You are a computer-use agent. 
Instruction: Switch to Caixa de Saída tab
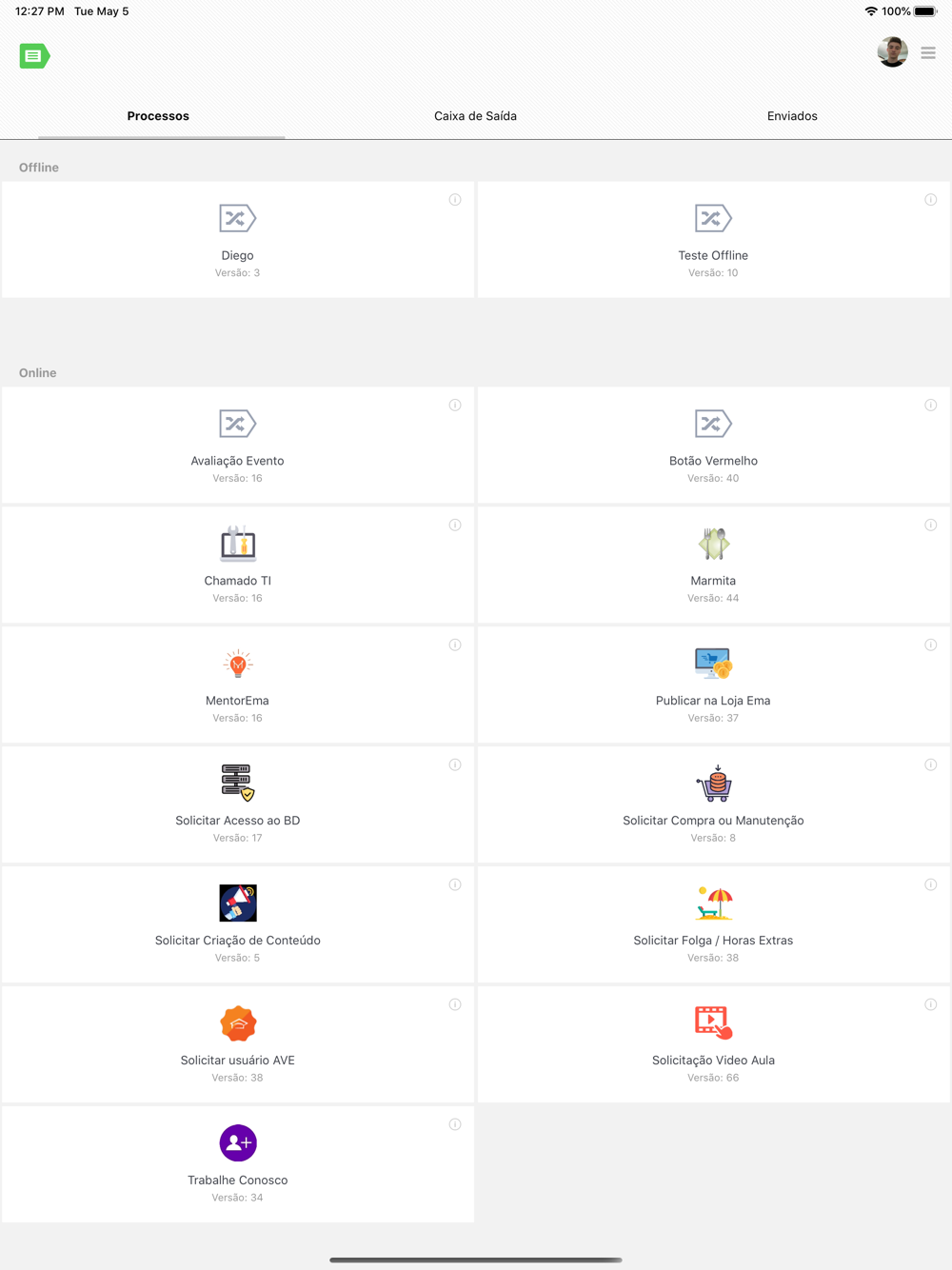tap(475, 116)
